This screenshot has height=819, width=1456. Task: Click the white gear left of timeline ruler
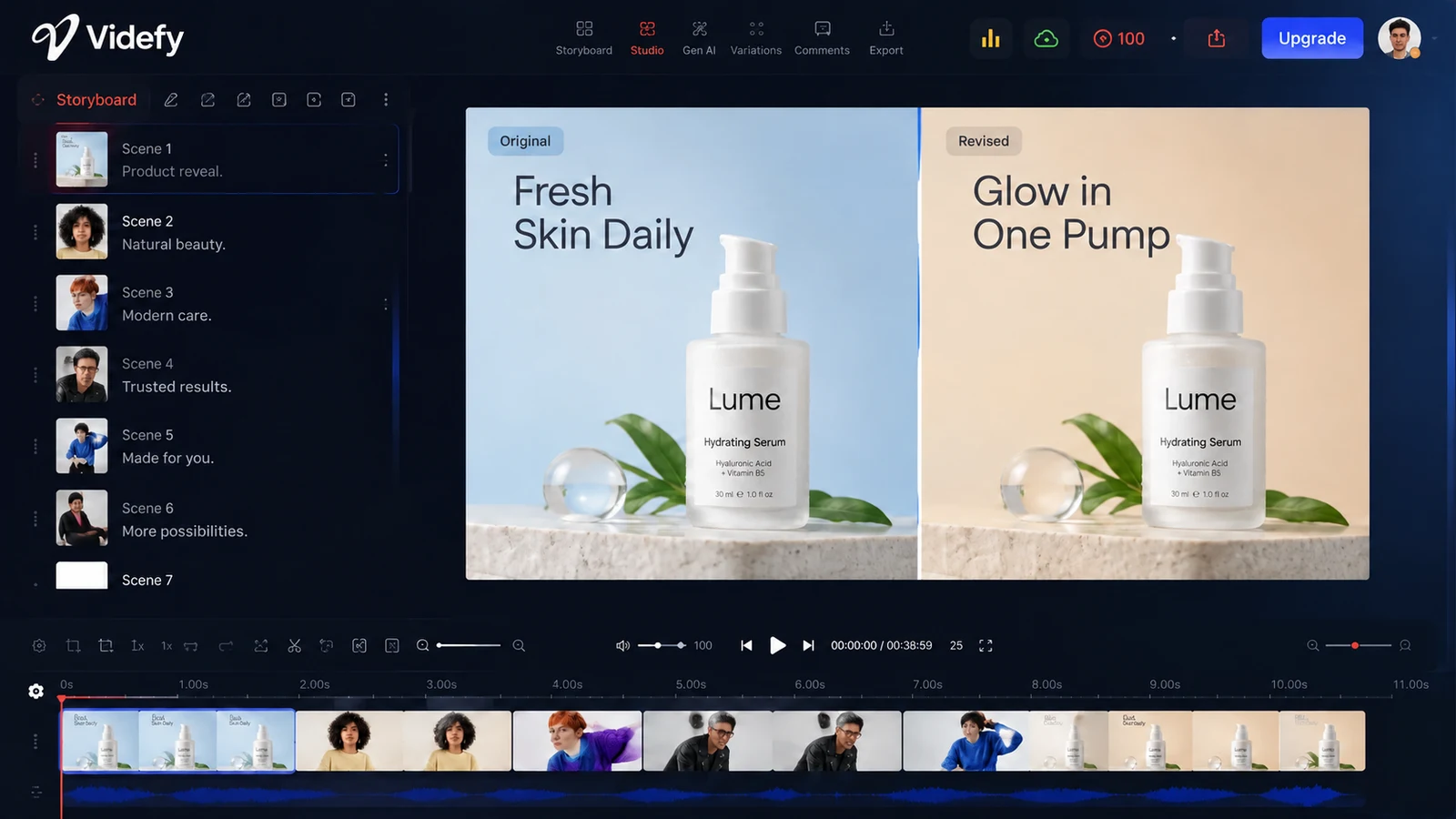35,692
